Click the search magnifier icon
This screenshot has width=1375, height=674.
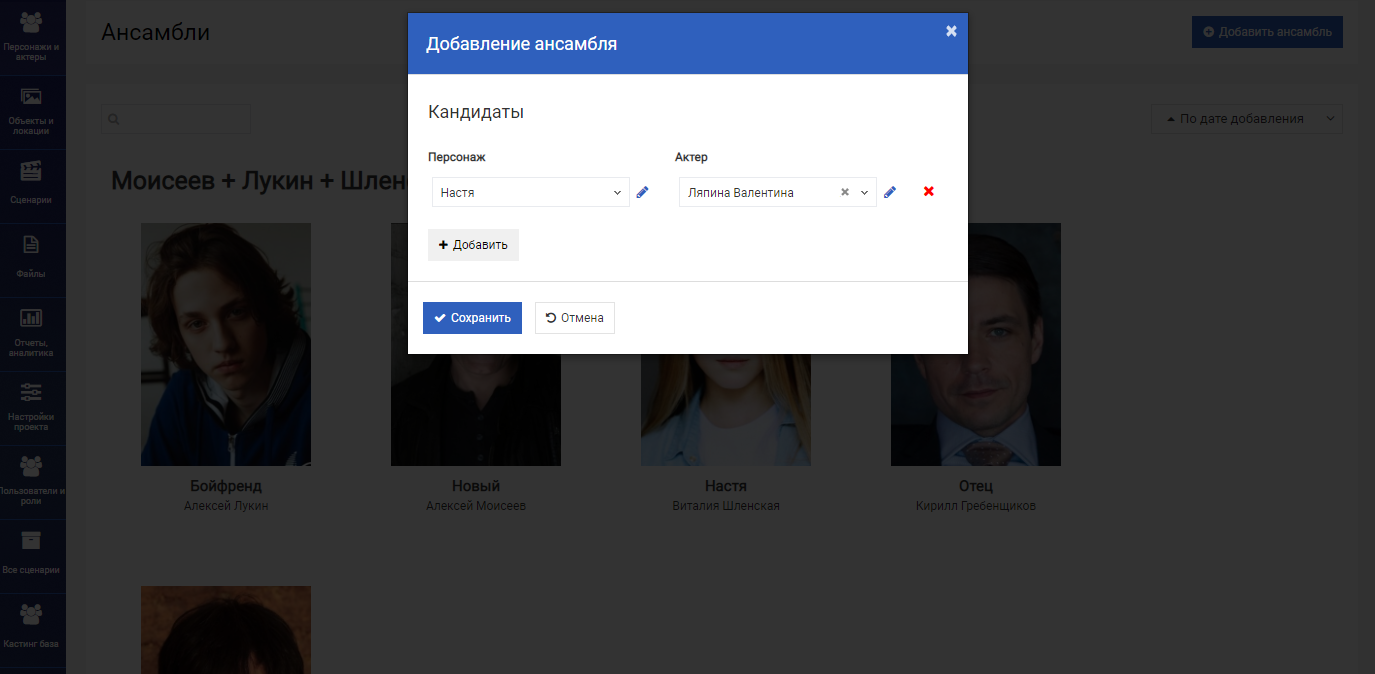pyautogui.click(x=114, y=119)
